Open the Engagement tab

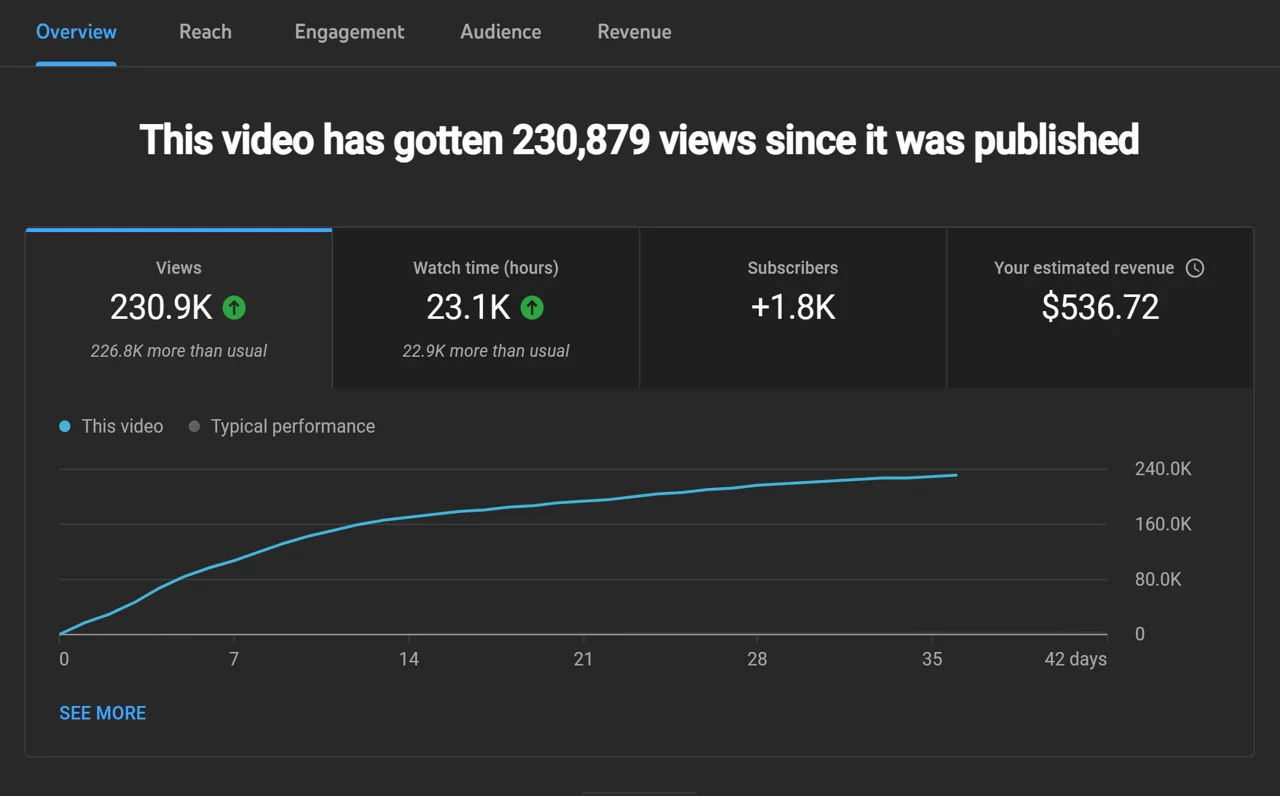(x=349, y=32)
